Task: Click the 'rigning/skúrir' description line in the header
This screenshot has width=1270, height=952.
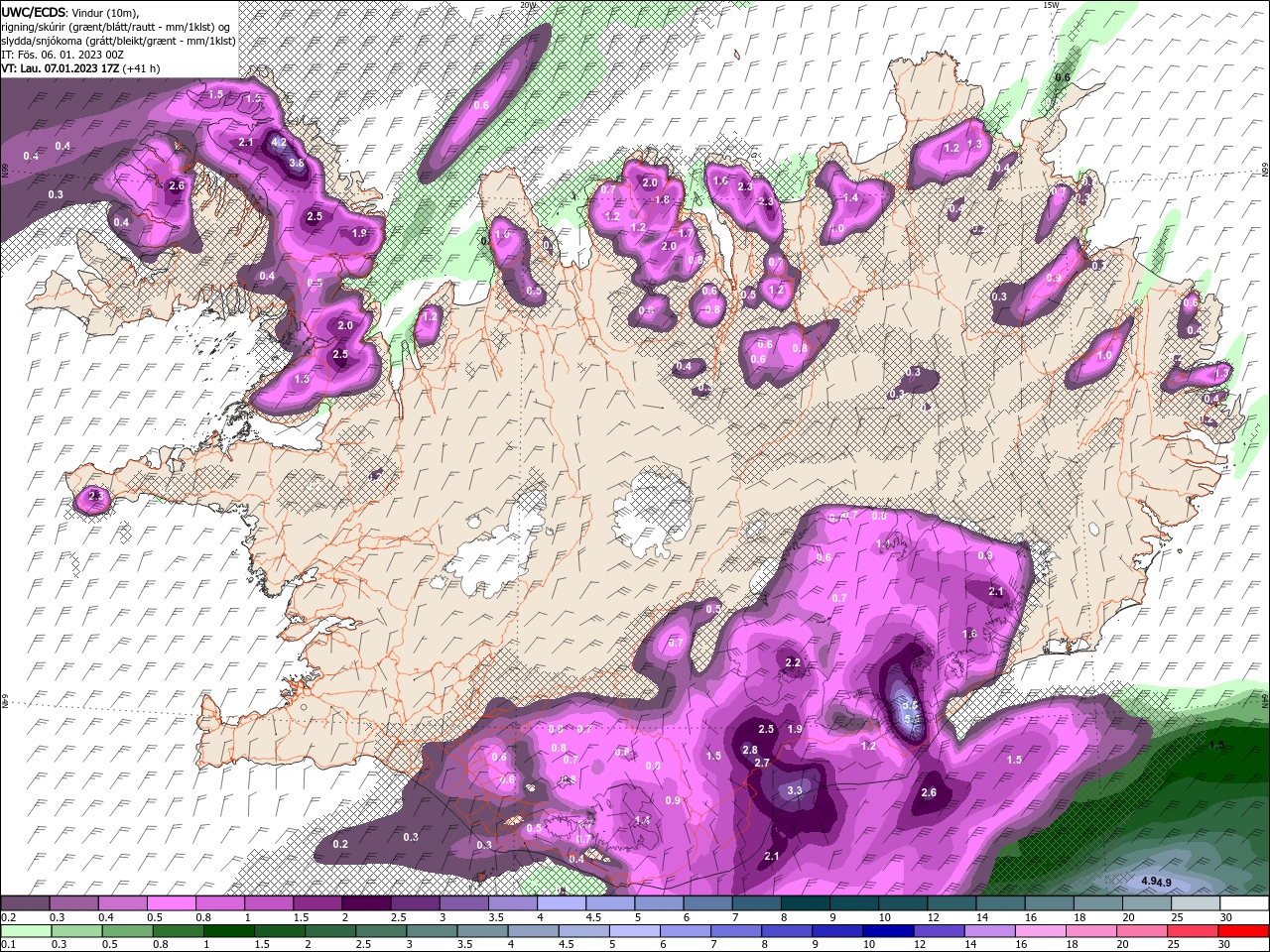Action: [116, 26]
